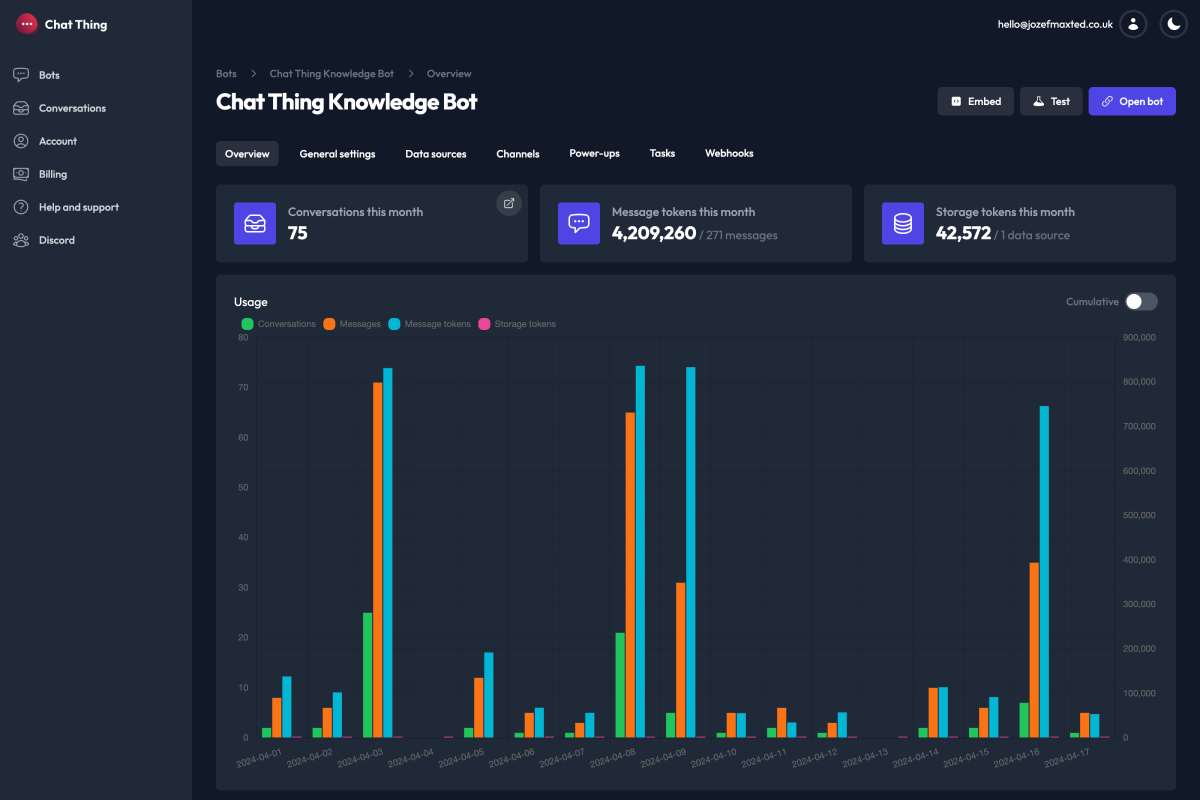Toggle dark mode with the moon icon
This screenshot has width=1200, height=800.
(1173, 24)
